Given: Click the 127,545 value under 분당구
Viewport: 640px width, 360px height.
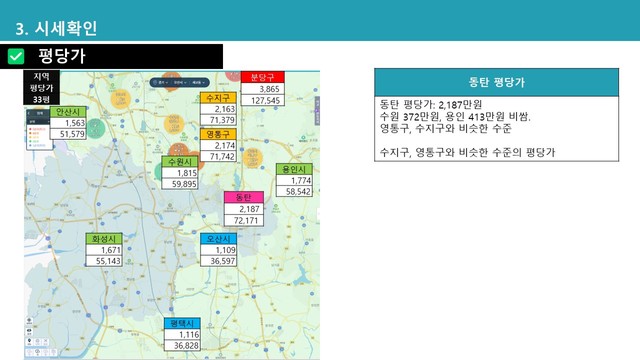Looking at the screenshot, I should point(262,100).
